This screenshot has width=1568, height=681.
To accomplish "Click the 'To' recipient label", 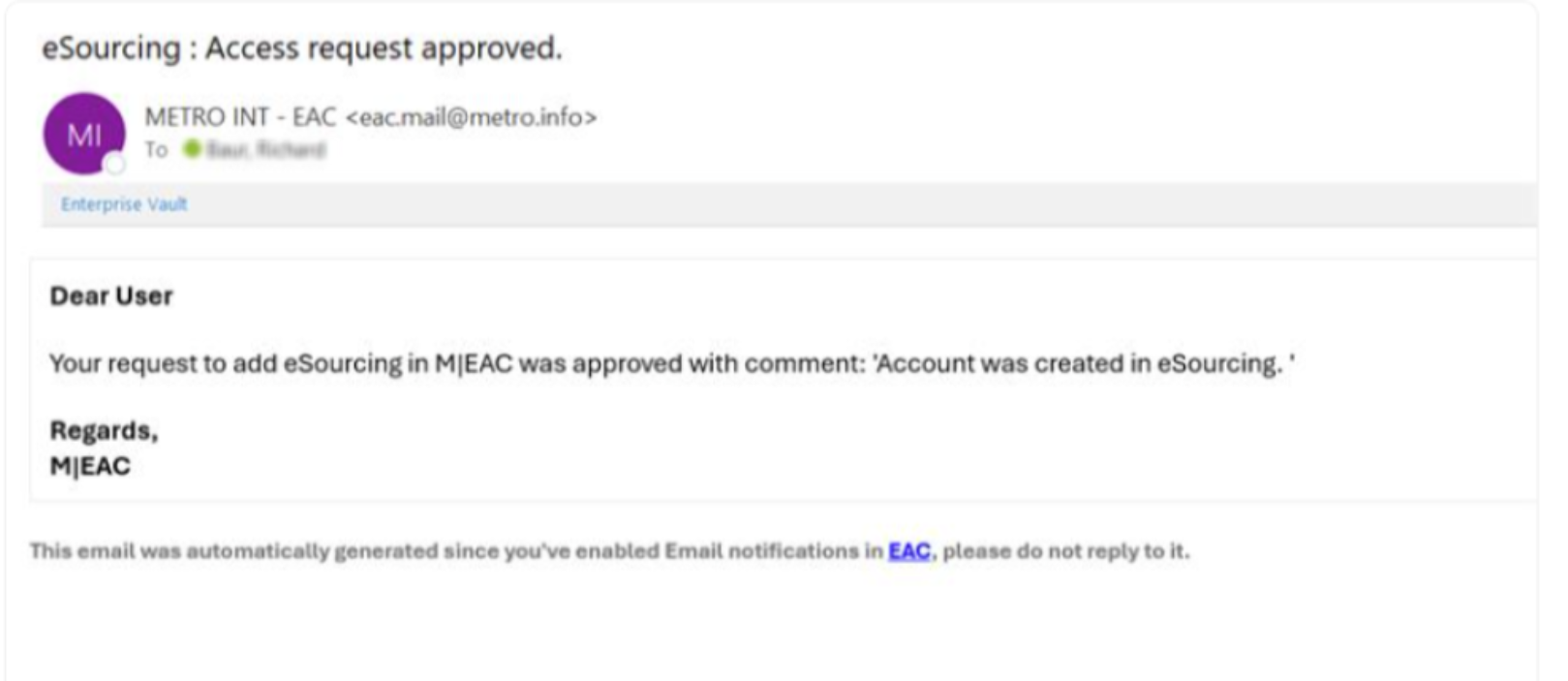I will click(156, 150).
